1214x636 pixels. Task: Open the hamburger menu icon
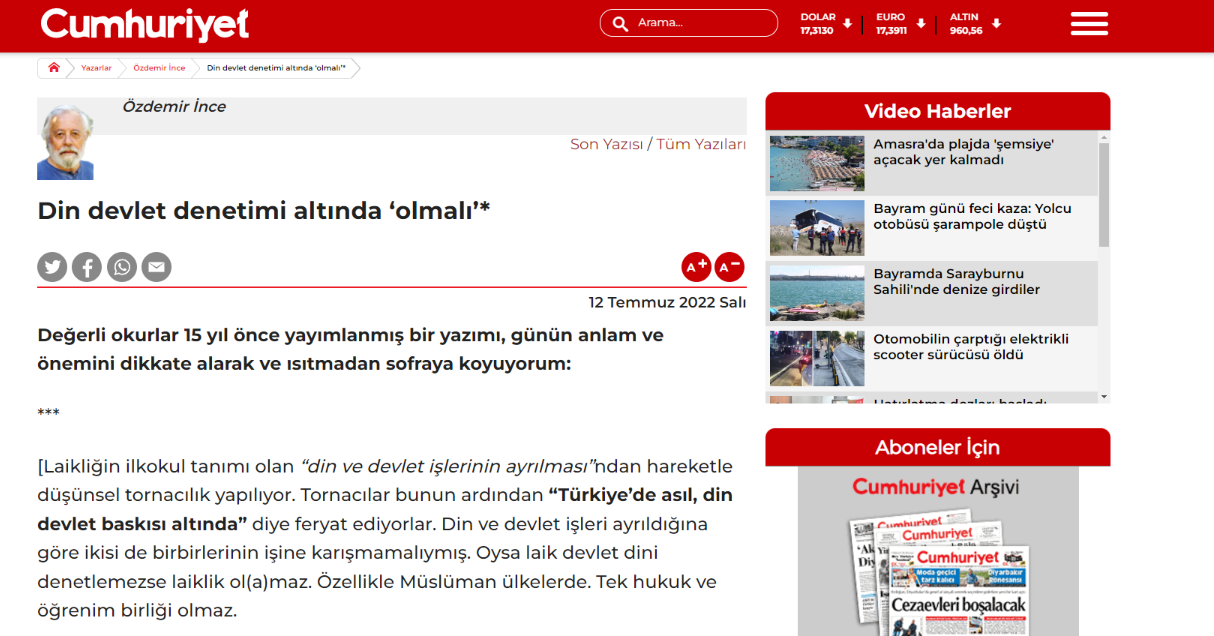coord(1088,24)
